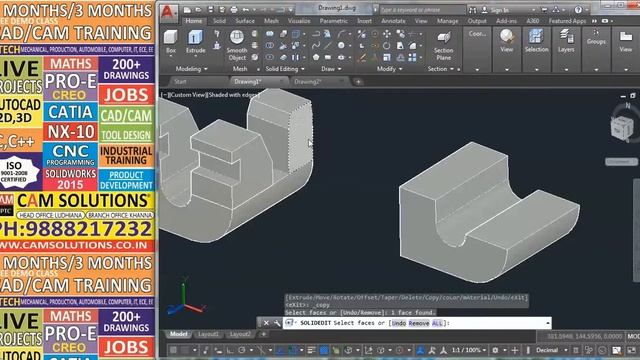Image resolution: width=640 pixels, height=360 pixels.
Task: Switch to the Solid ribbon tab
Action: click(x=219, y=21)
